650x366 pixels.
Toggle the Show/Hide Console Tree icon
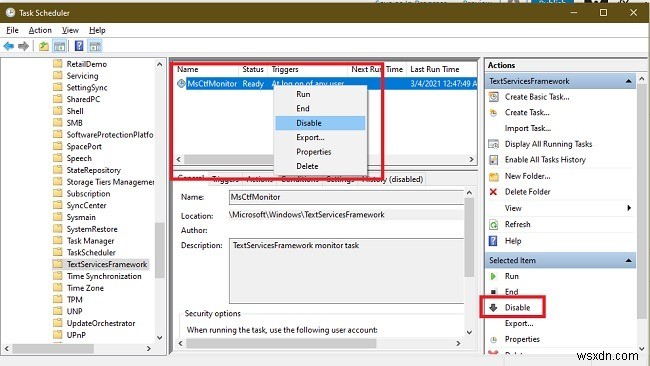(x=60, y=46)
